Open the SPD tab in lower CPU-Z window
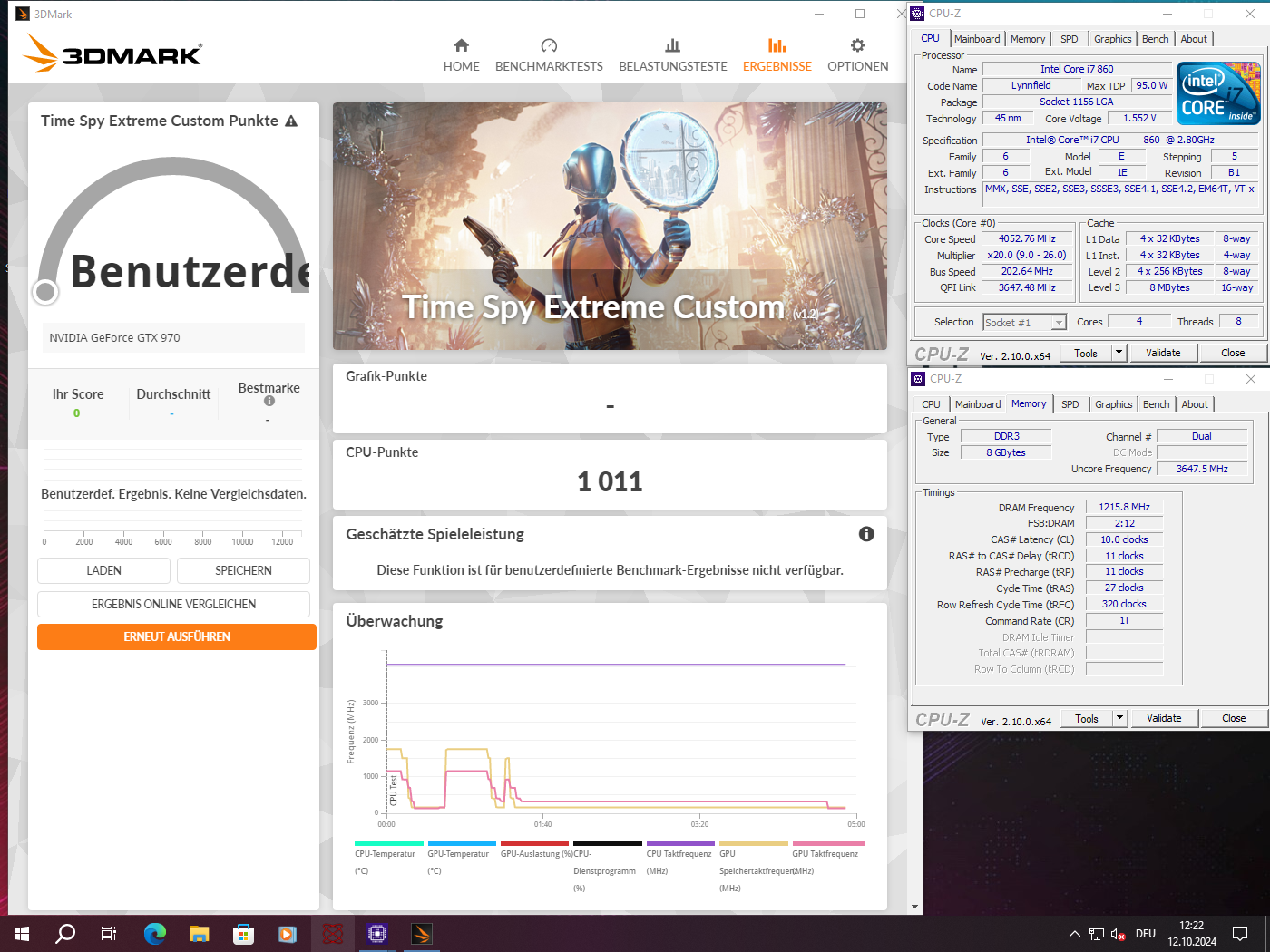 (x=1070, y=404)
